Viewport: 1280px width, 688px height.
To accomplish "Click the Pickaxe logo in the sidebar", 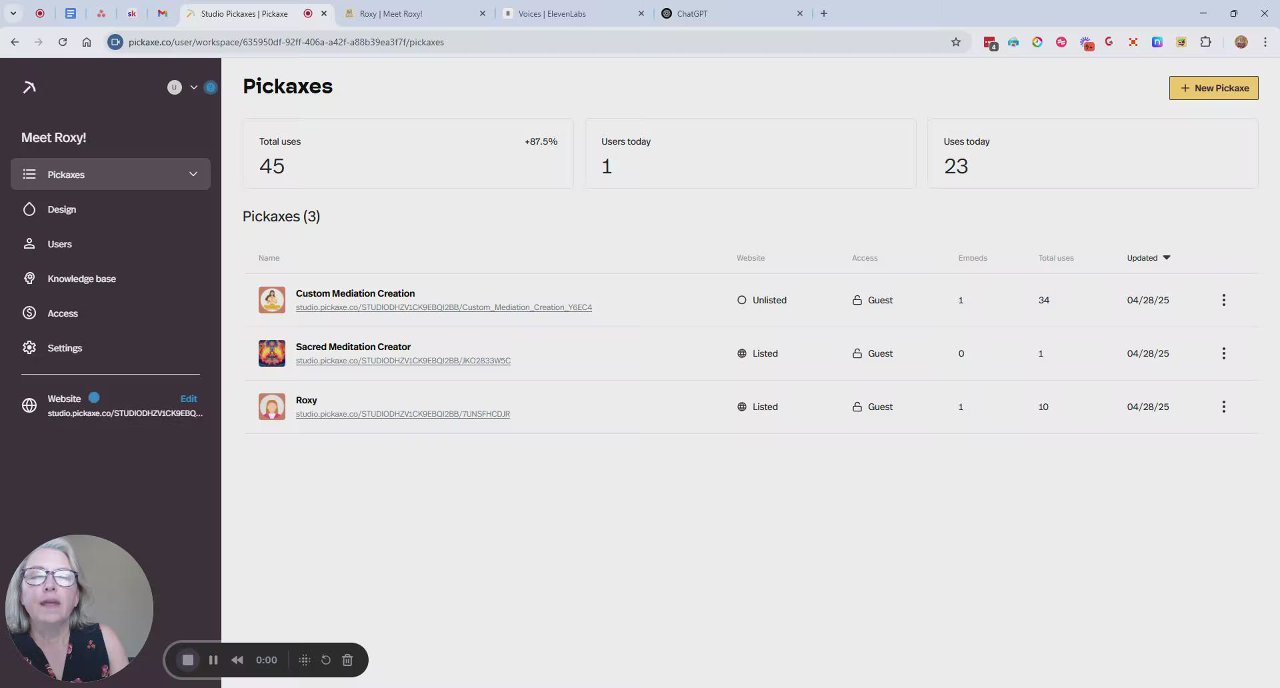I will [x=29, y=87].
